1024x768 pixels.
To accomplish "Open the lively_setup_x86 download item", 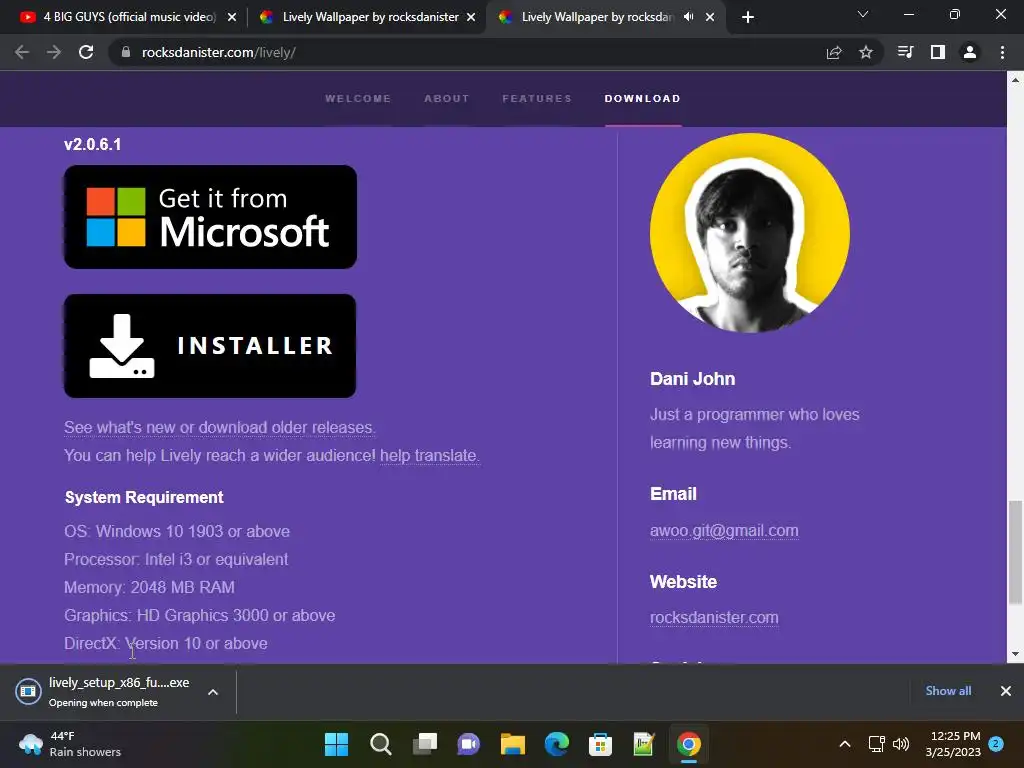I will tap(104, 692).
